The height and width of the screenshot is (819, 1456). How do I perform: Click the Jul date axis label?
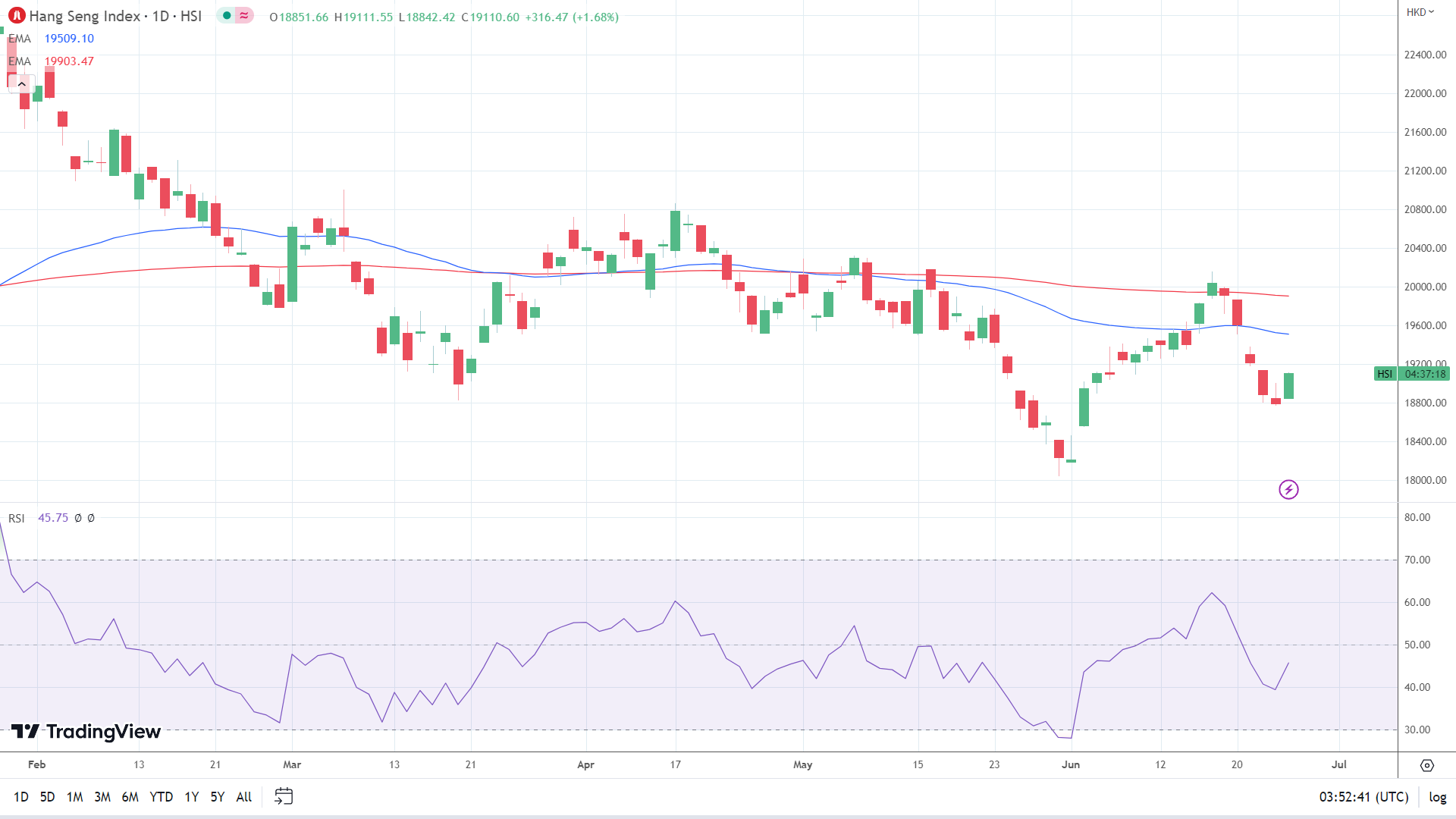tap(1339, 764)
